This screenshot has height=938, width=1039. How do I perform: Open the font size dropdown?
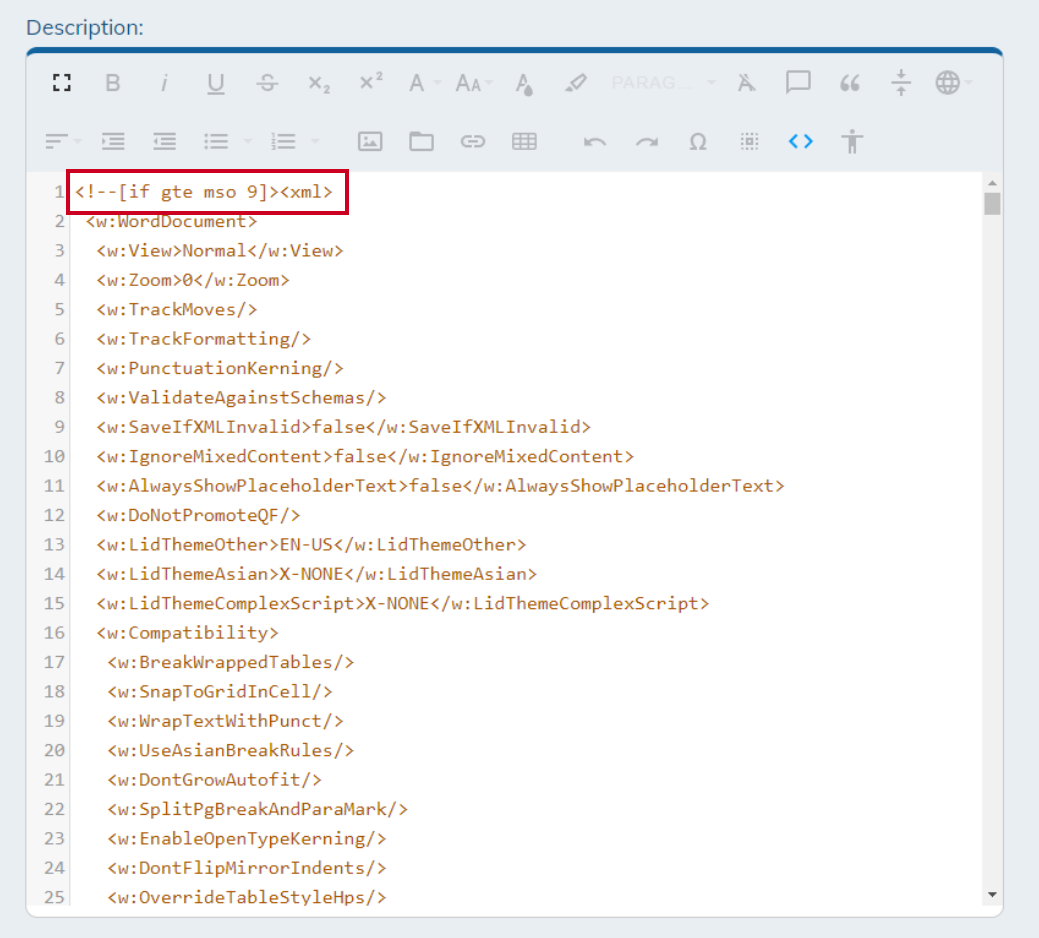[x=474, y=83]
